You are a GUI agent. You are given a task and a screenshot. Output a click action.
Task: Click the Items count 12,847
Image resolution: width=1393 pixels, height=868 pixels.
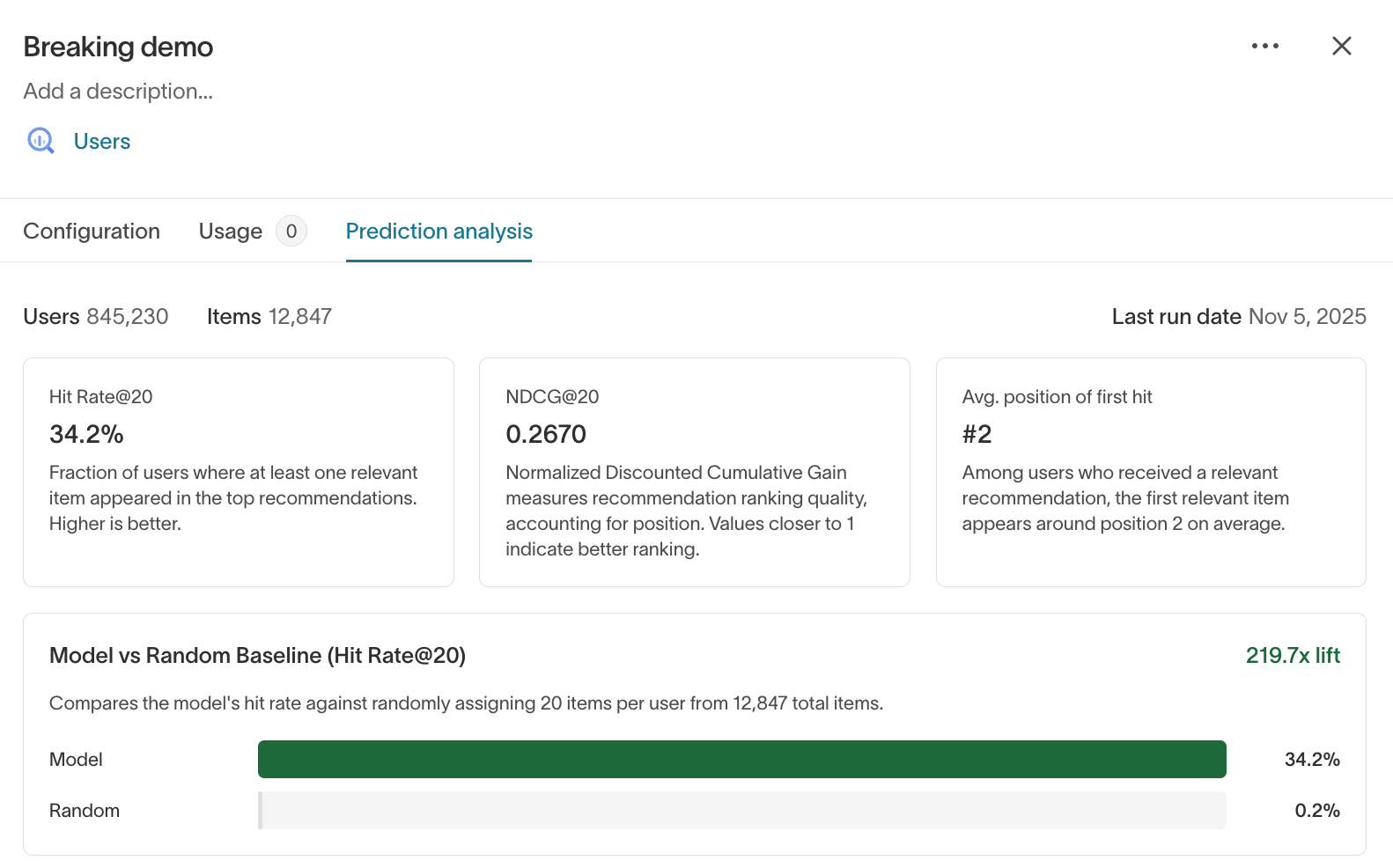click(x=300, y=316)
